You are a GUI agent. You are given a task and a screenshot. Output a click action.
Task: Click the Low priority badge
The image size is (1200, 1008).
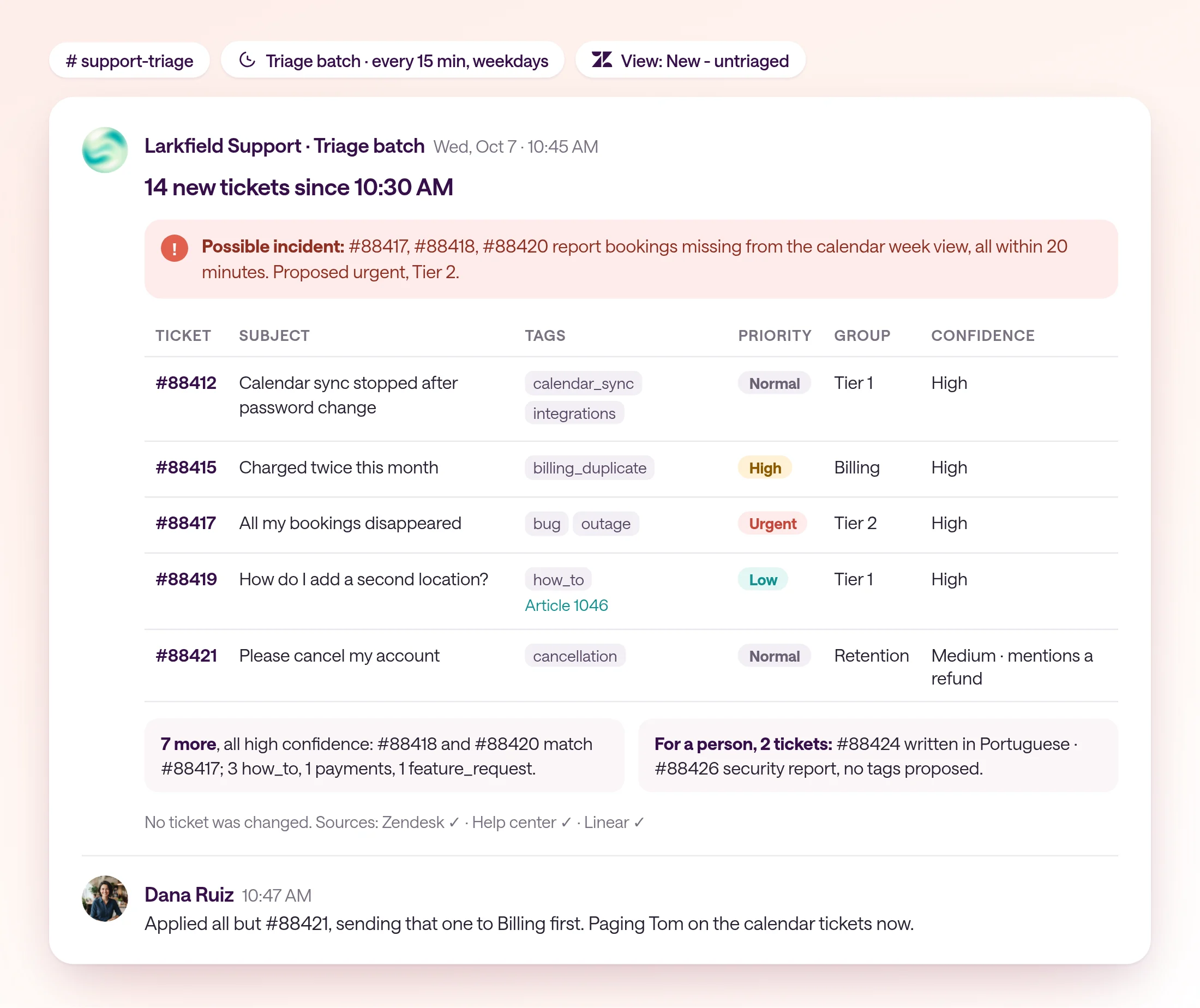click(x=763, y=579)
